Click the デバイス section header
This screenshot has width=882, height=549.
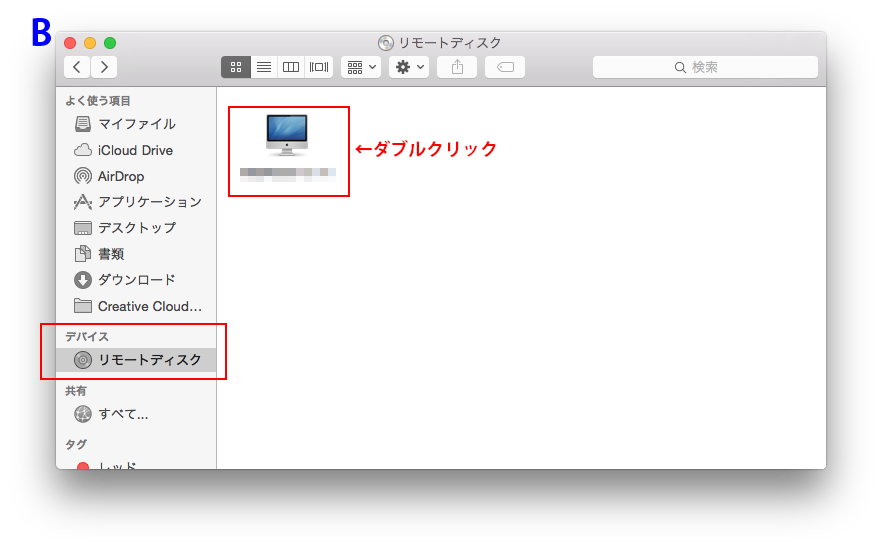click(x=87, y=336)
